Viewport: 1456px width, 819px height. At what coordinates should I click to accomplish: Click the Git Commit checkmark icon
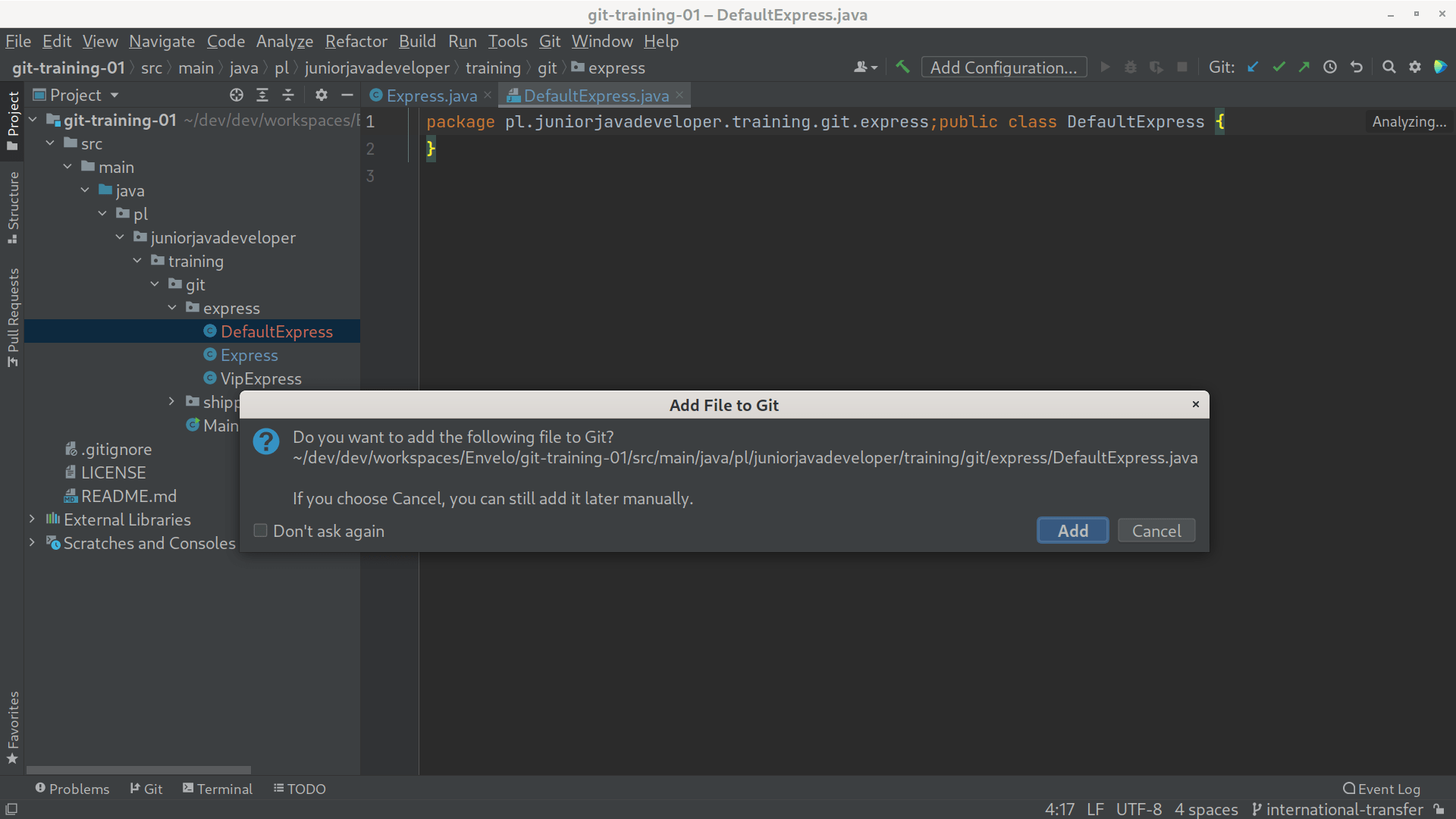tap(1279, 67)
